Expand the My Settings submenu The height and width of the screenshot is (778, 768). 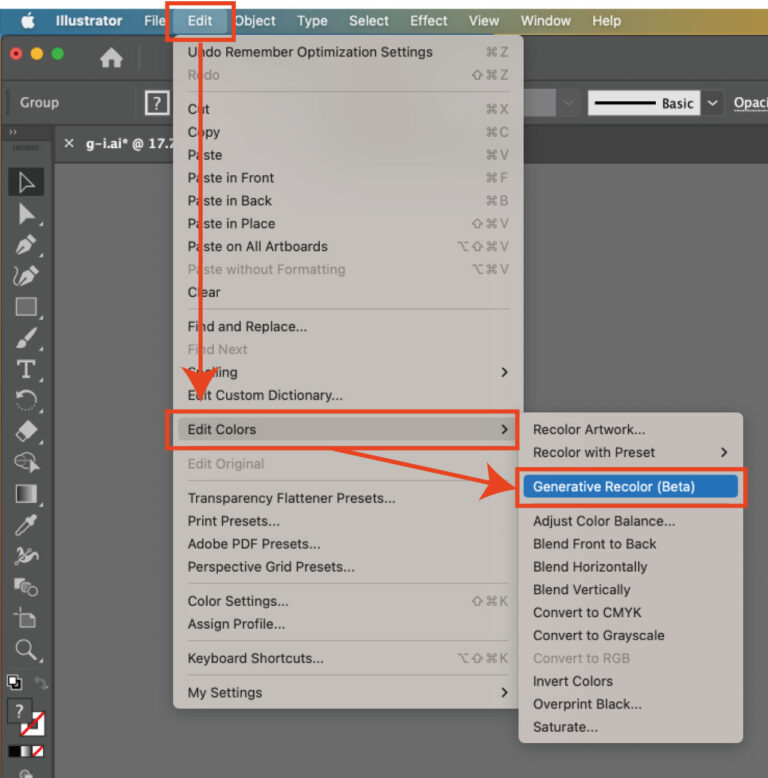tap(347, 692)
